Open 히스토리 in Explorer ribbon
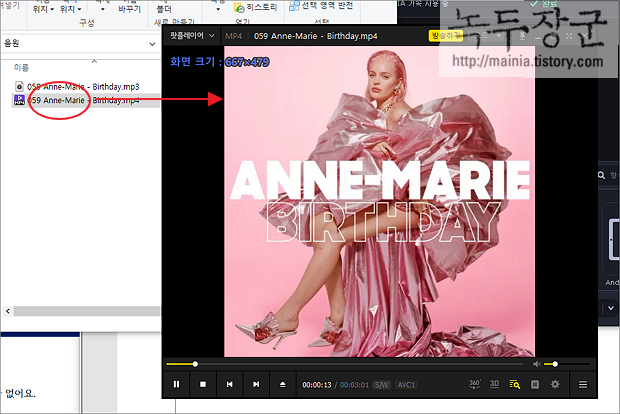620x414 pixels. [256, 7]
